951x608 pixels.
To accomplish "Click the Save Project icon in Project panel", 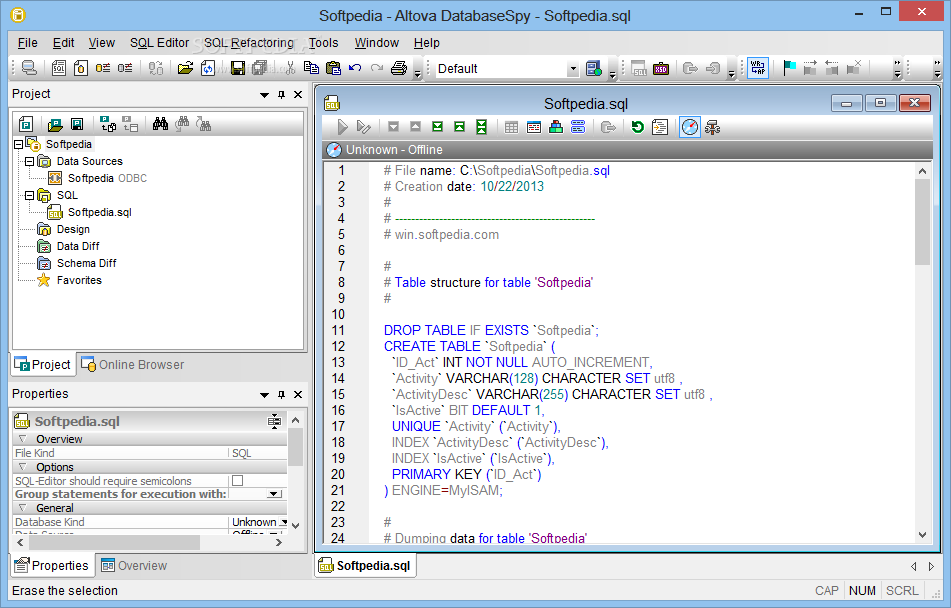I will tap(77, 124).
